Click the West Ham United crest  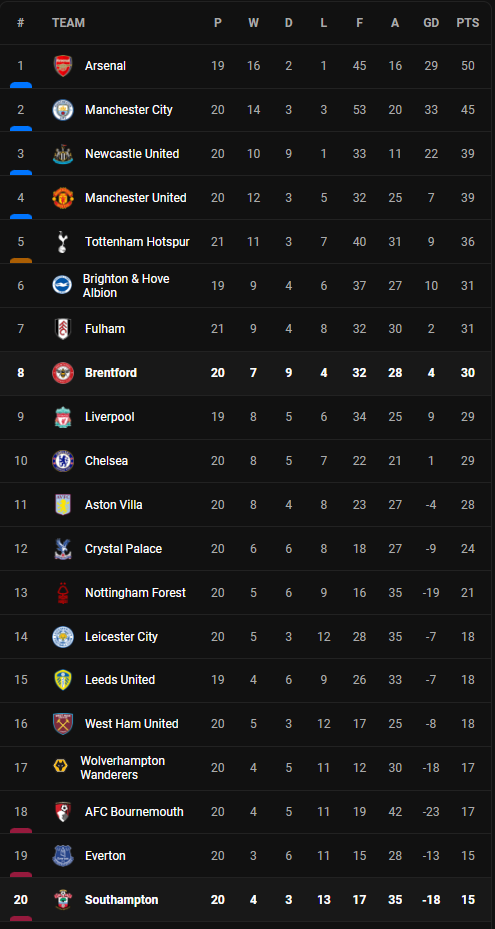(x=62, y=724)
